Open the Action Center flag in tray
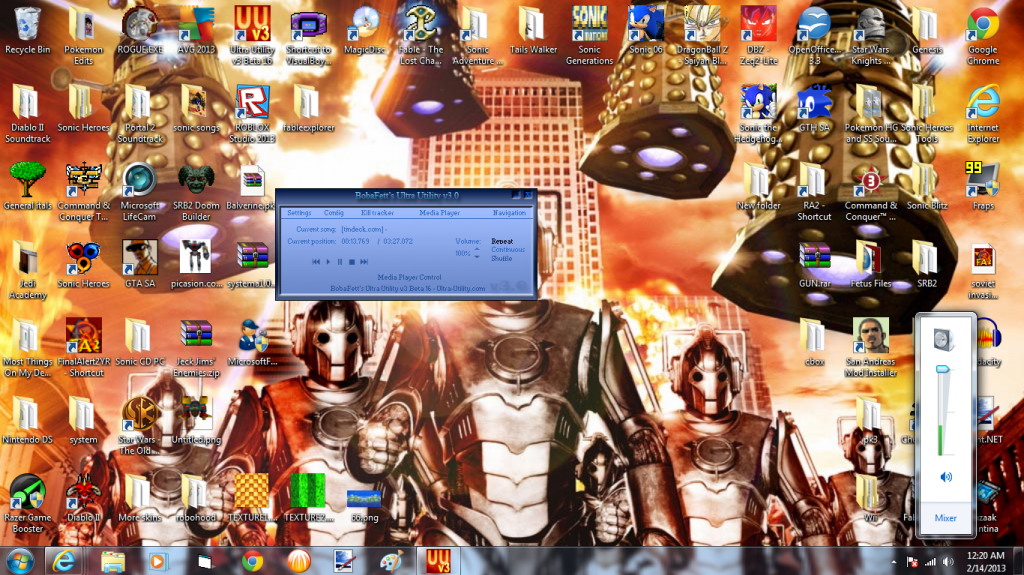1024x575 pixels. click(912, 562)
